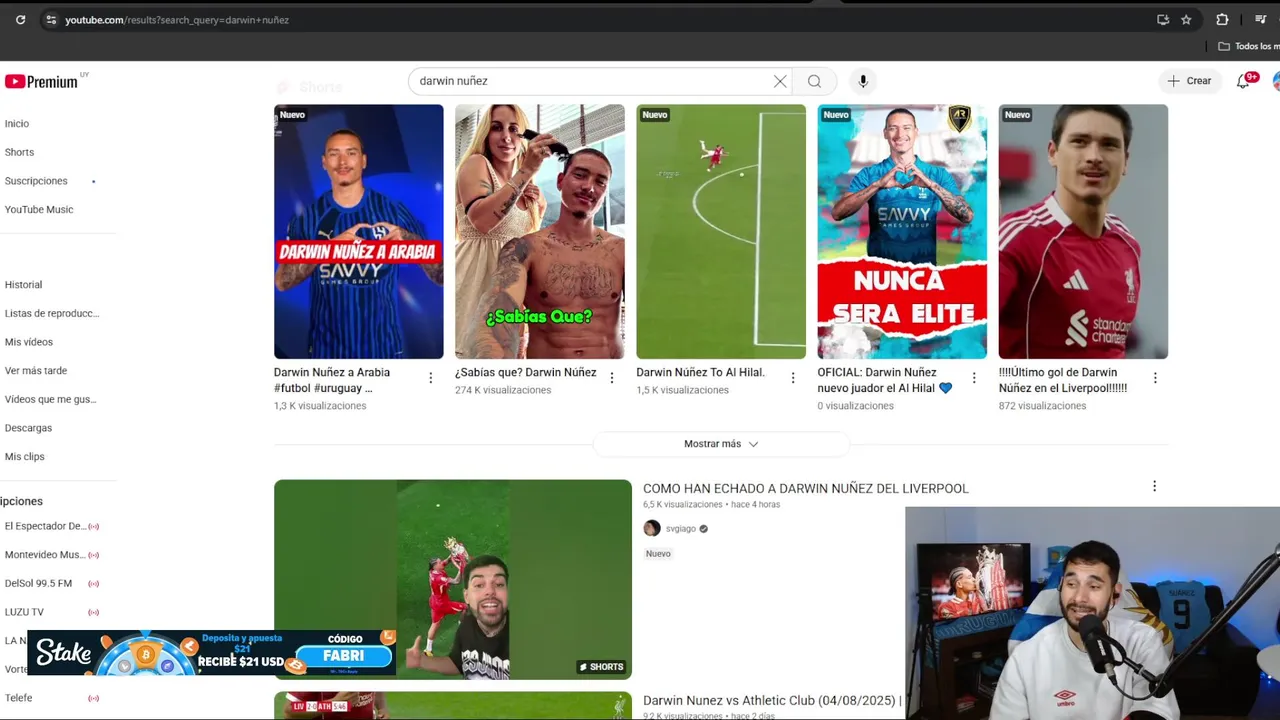Open the svgiago channel name link
The height and width of the screenshot is (720, 1280).
681,529
